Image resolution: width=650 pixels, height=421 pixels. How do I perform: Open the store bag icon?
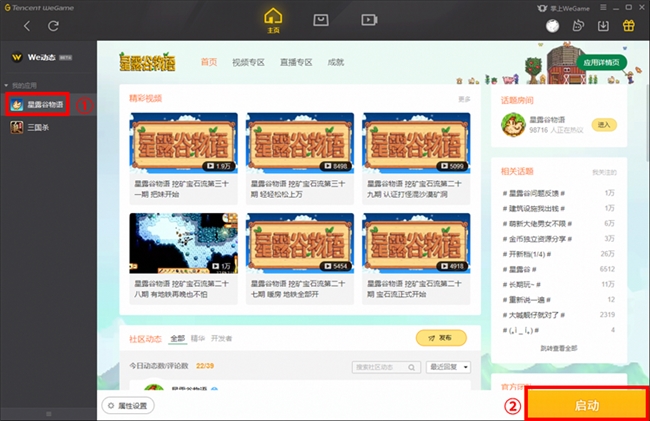point(321,20)
